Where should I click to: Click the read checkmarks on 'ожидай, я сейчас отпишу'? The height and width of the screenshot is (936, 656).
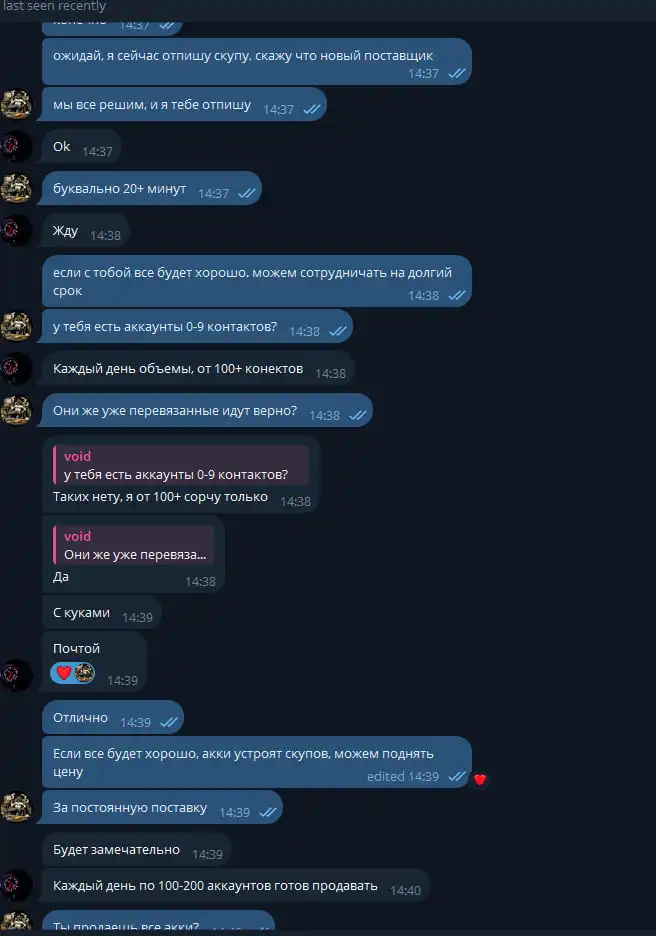(457, 73)
